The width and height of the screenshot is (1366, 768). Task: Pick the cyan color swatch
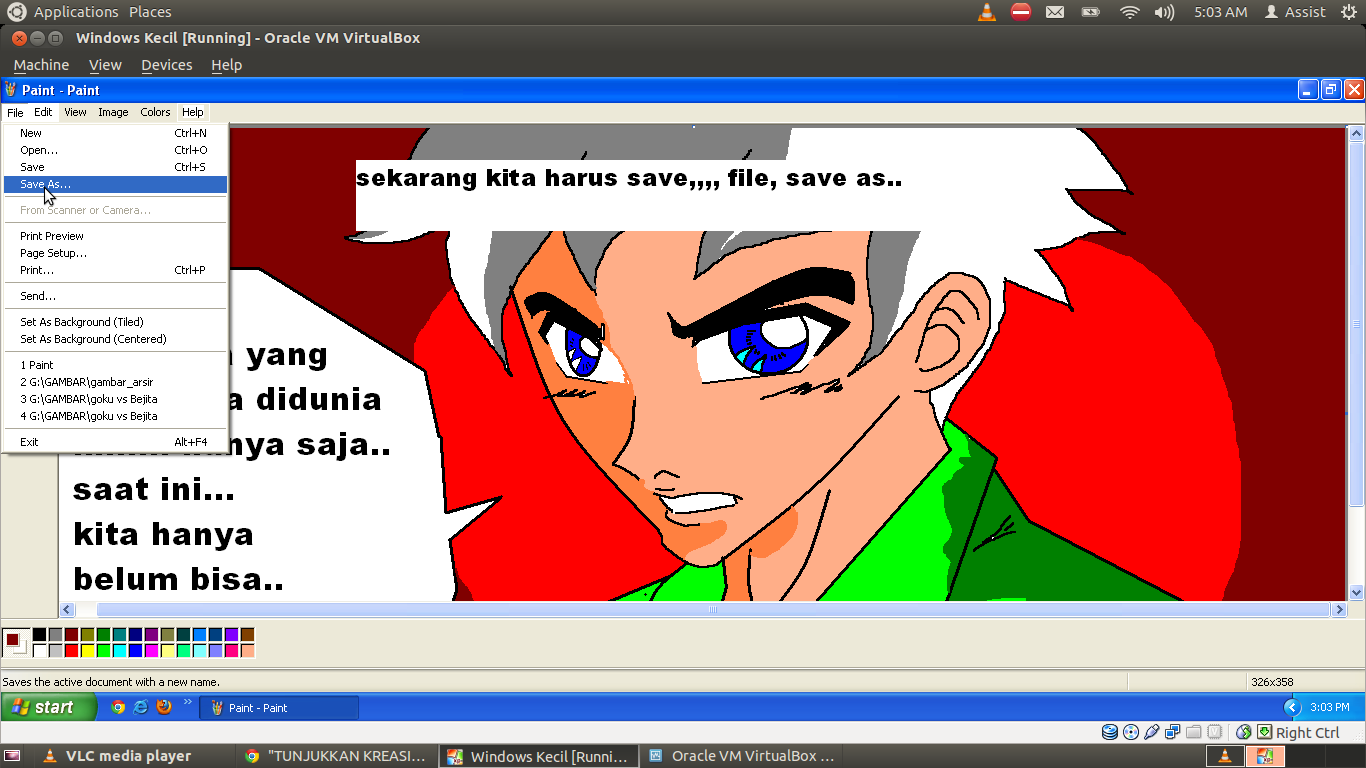tap(119, 651)
